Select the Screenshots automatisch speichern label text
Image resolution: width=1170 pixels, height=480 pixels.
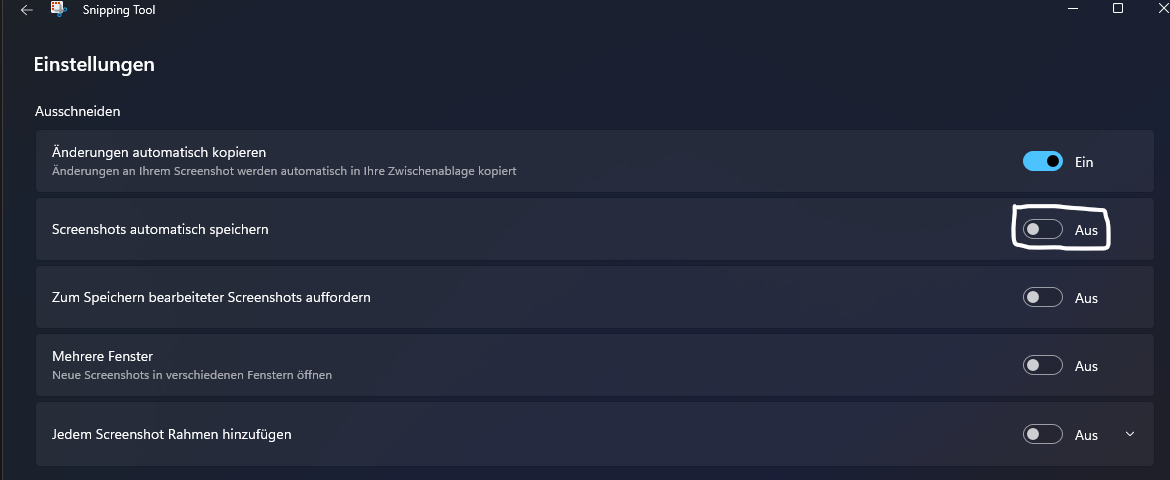160,229
